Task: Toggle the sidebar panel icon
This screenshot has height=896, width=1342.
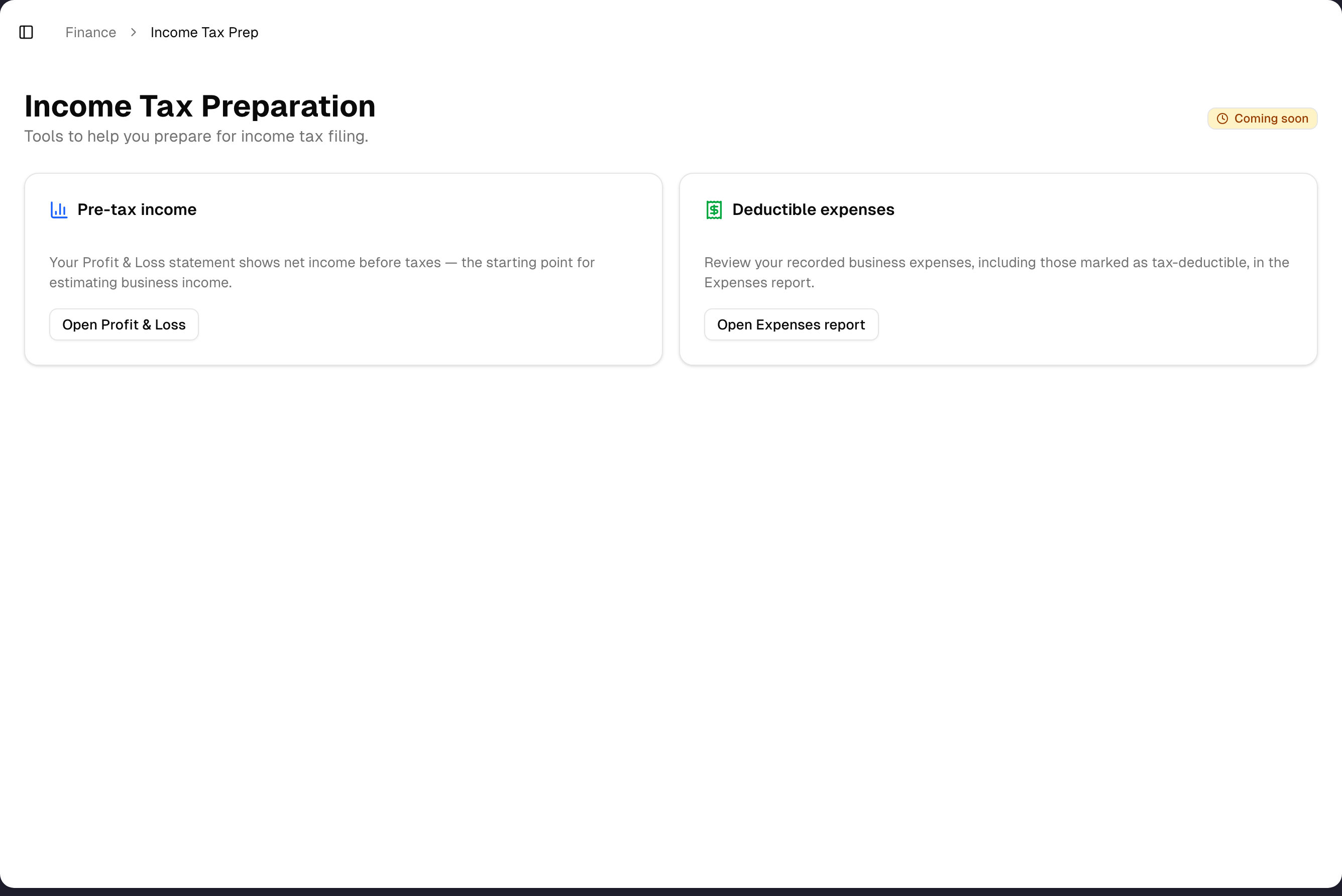Action: pyautogui.click(x=26, y=32)
